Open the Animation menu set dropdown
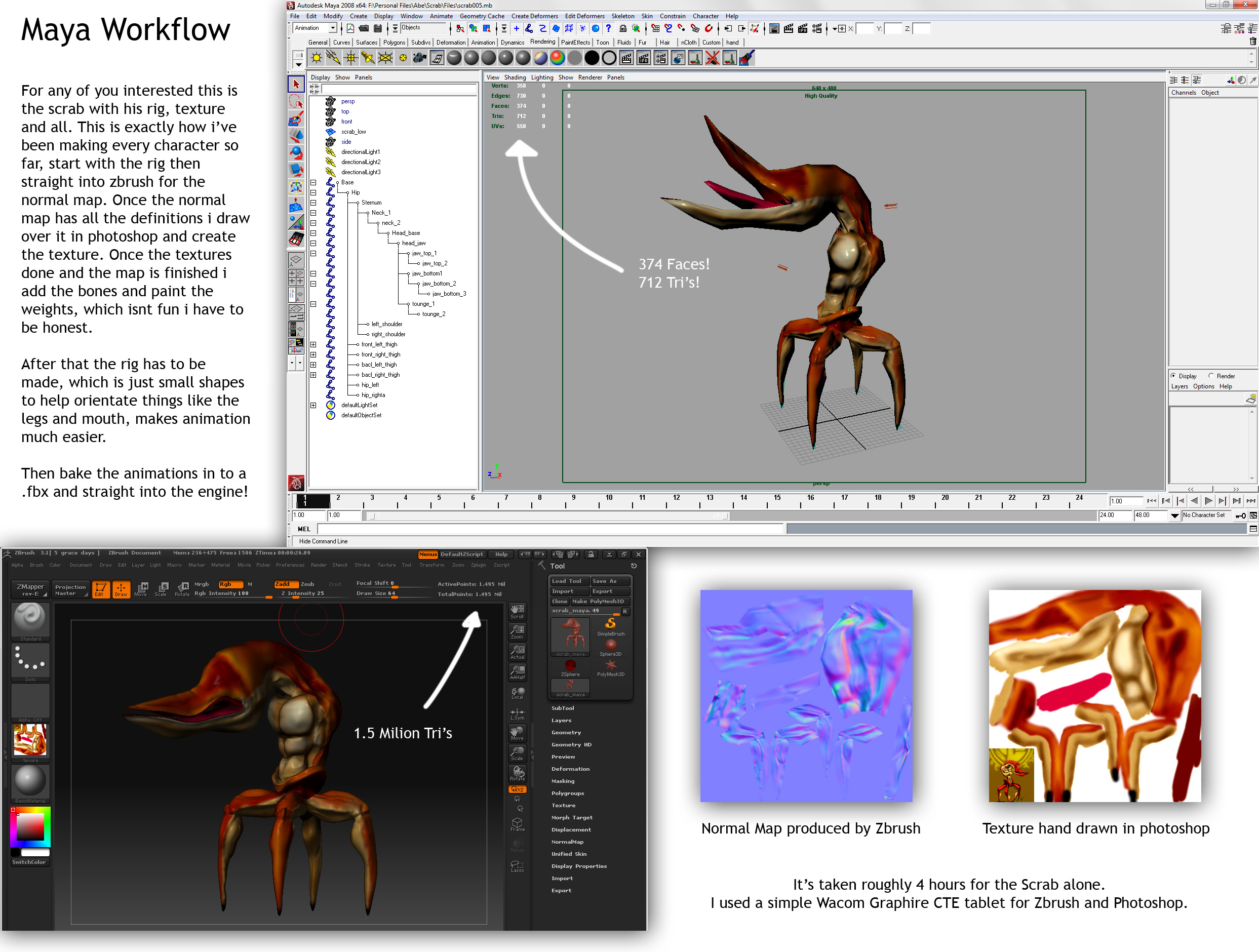1259x952 pixels. point(333,28)
